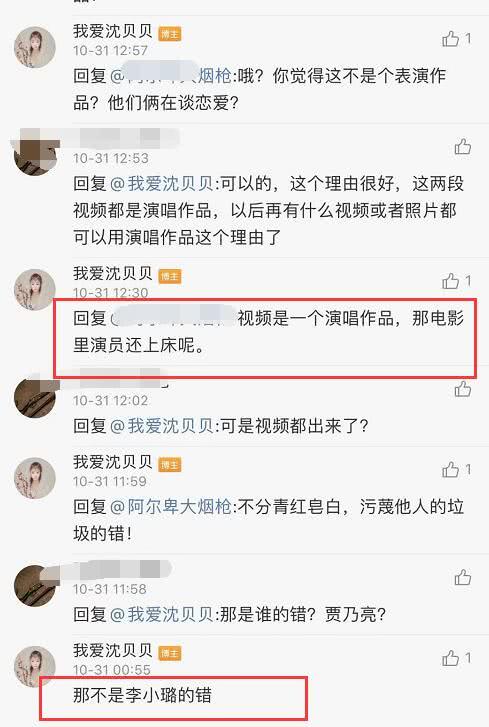Screen dimensions: 489x727
Task: Select the comment text 那不是李小璐的错
Action: (142, 695)
